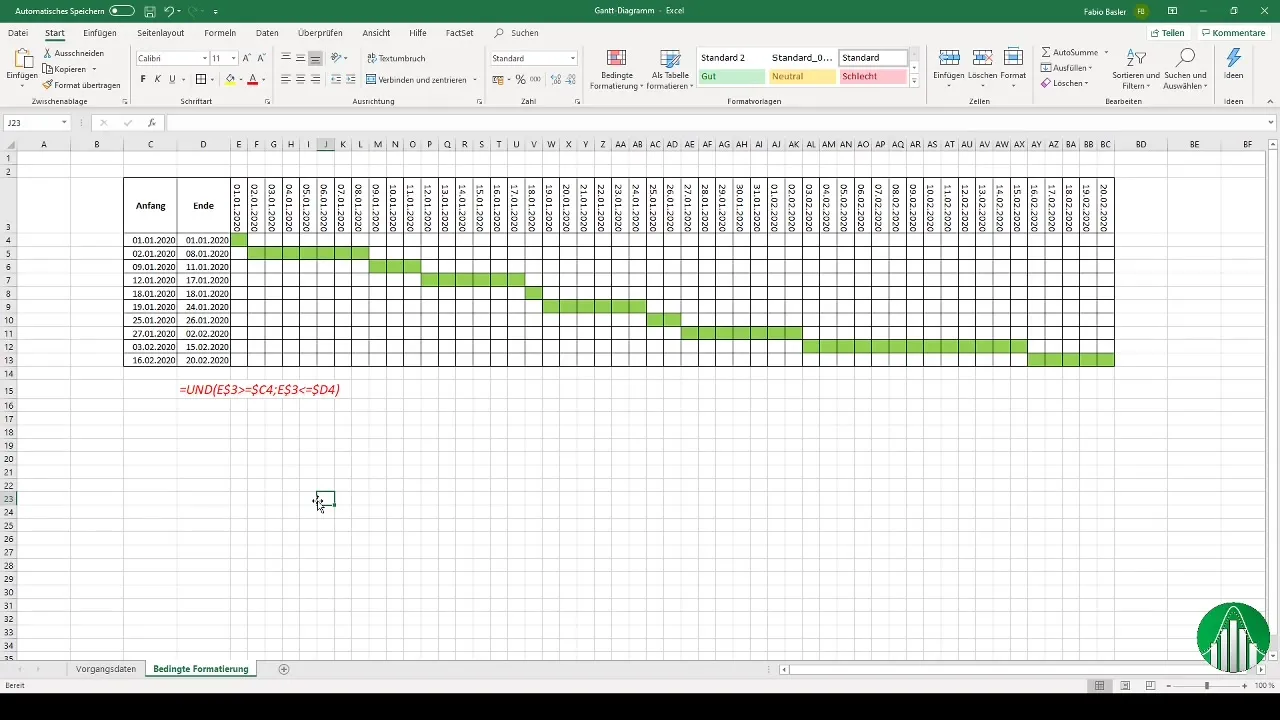Viewport: 1280px width, 720px height.
Task: Open the eraser Löschen dropdown
Action: [1064, 83]
